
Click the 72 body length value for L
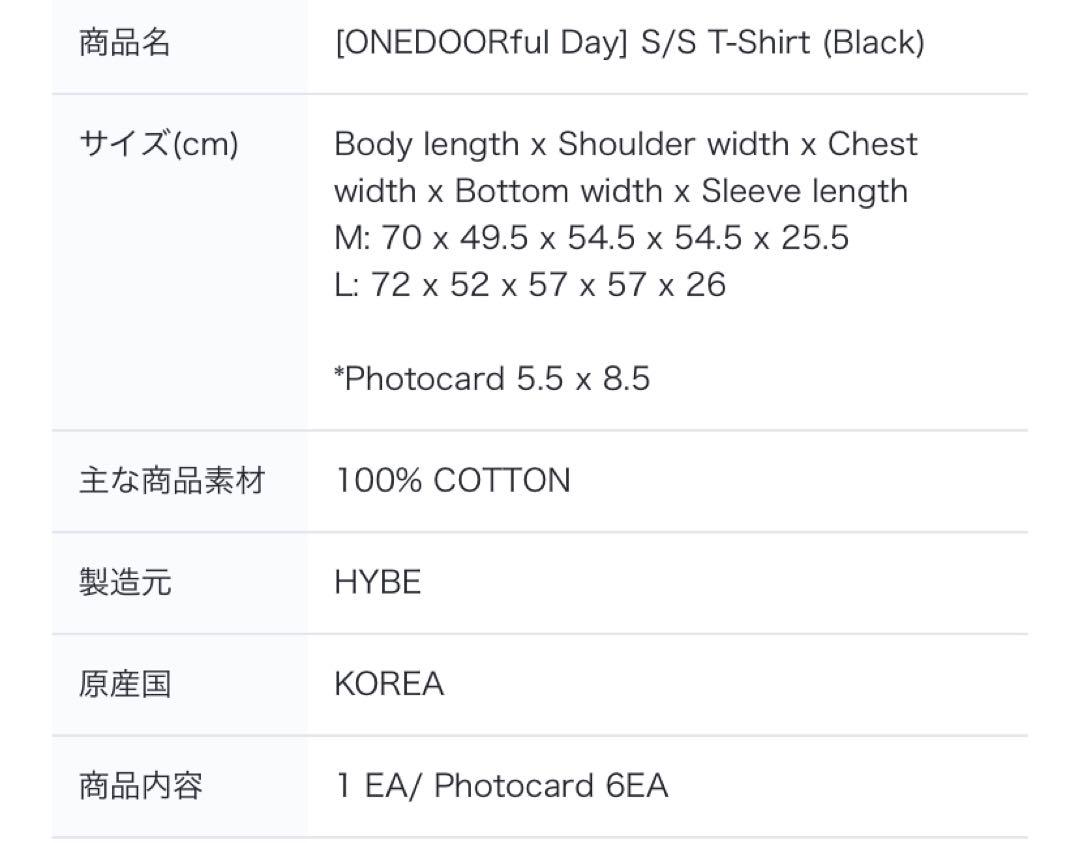(x=391, y=285)
